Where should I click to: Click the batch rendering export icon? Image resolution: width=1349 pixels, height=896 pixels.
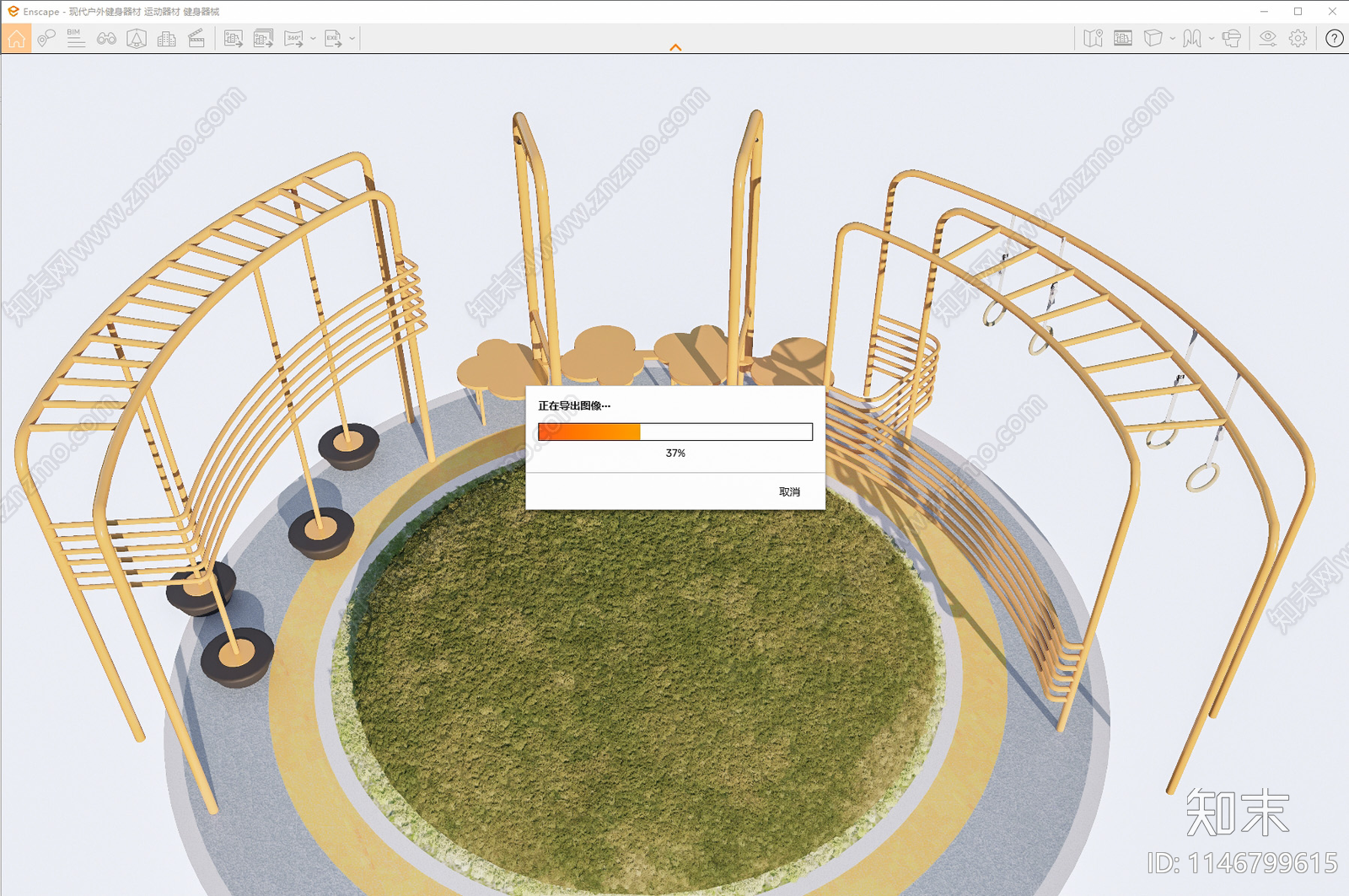click(x=264, y=38)
